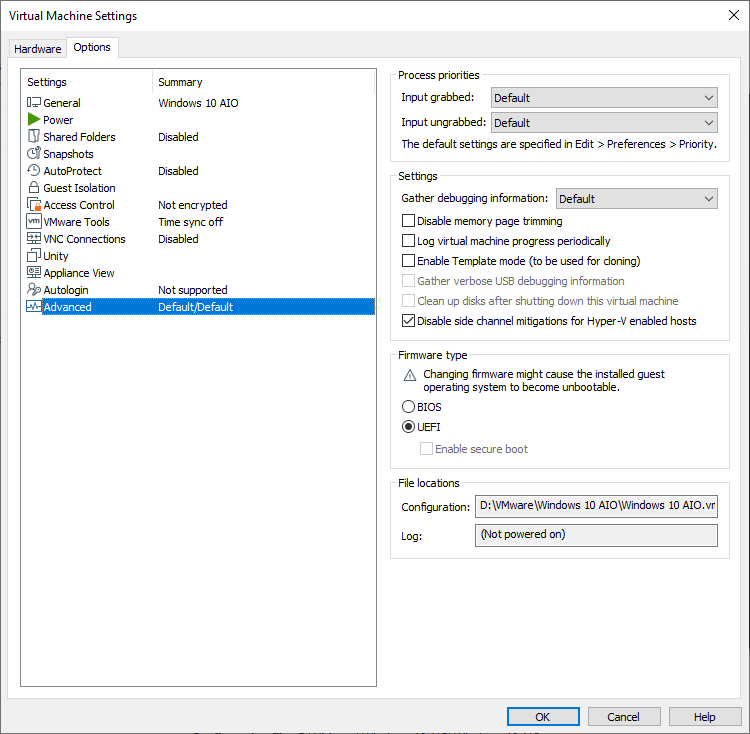Open Gather debugging information dropdown
750x734 pixels.
[x=637, y=199]
